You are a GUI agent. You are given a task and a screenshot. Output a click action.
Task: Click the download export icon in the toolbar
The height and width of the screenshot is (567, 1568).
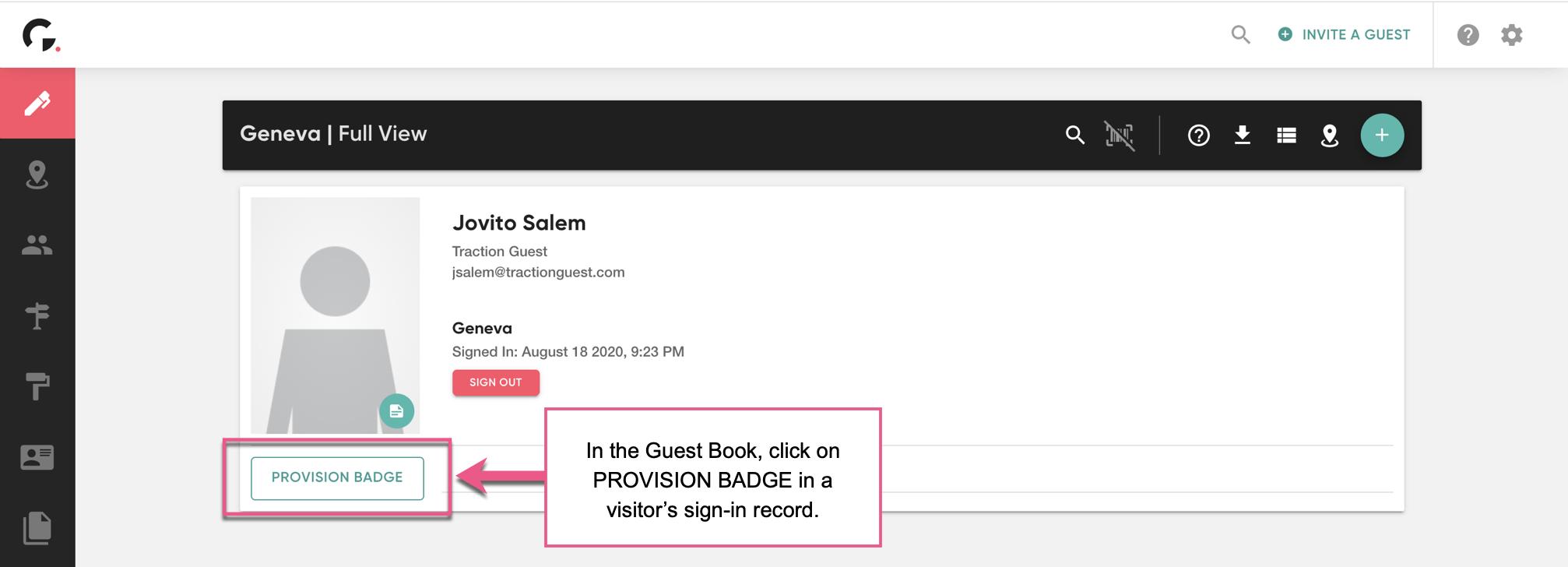coord(1243,135)
